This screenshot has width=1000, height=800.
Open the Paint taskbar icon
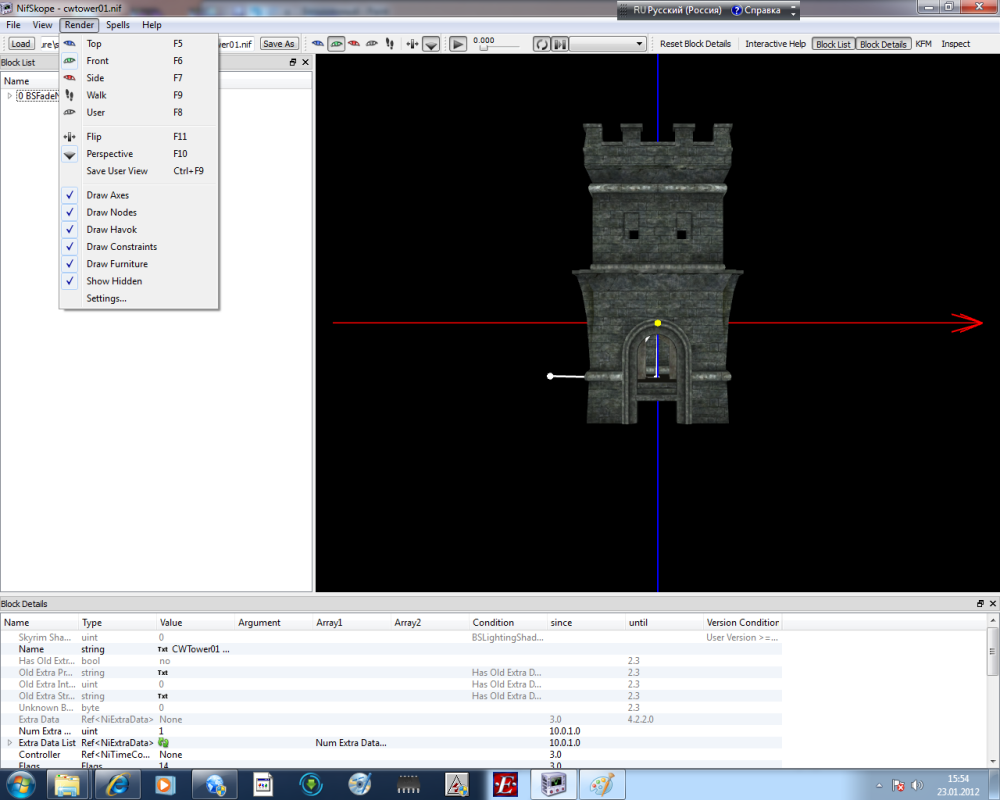[601, 785]
